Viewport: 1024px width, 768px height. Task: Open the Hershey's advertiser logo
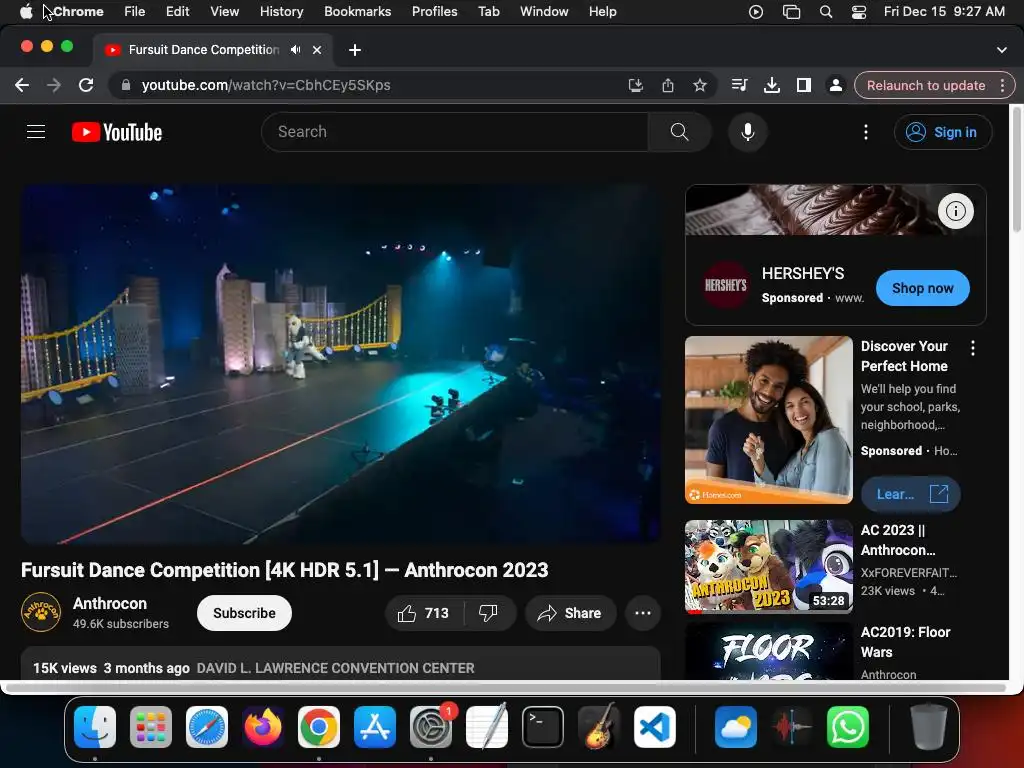coord(725,285)
